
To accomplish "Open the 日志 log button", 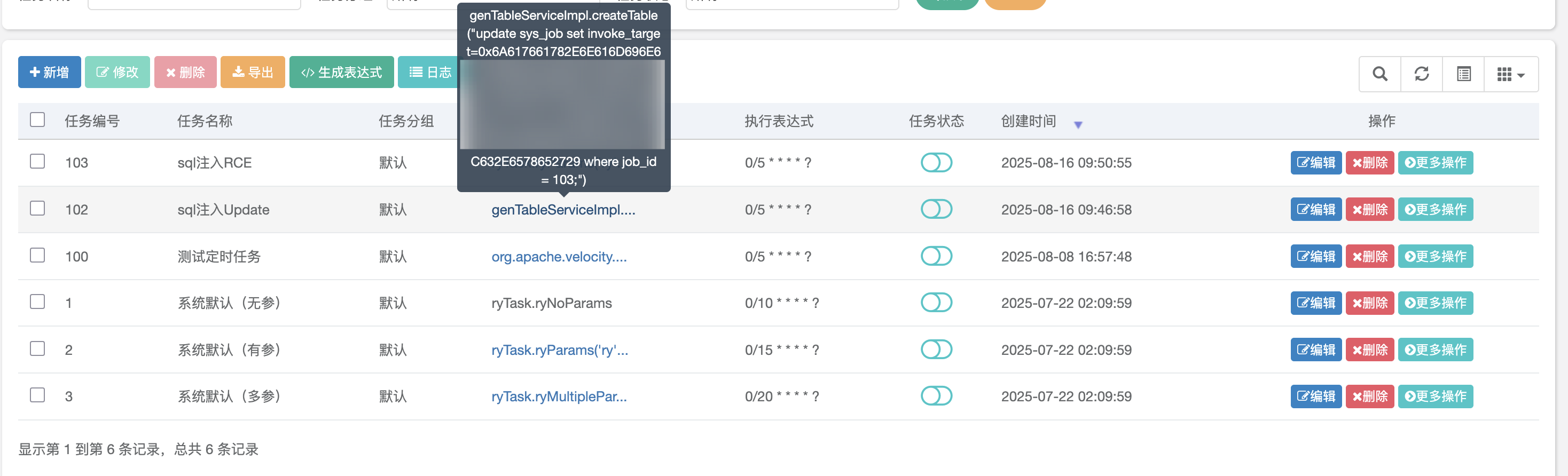I will (430, 73).
